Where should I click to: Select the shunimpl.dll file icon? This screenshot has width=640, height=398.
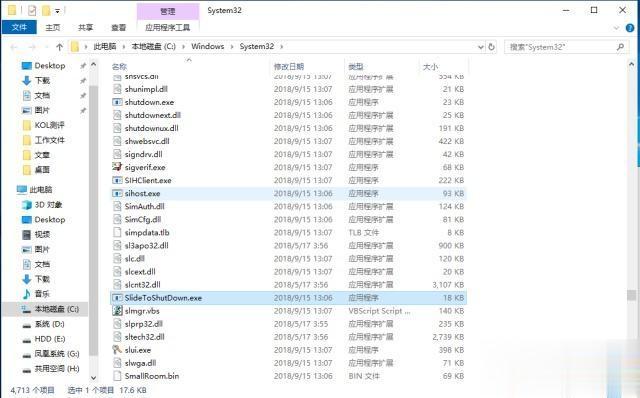pos(117,89)
